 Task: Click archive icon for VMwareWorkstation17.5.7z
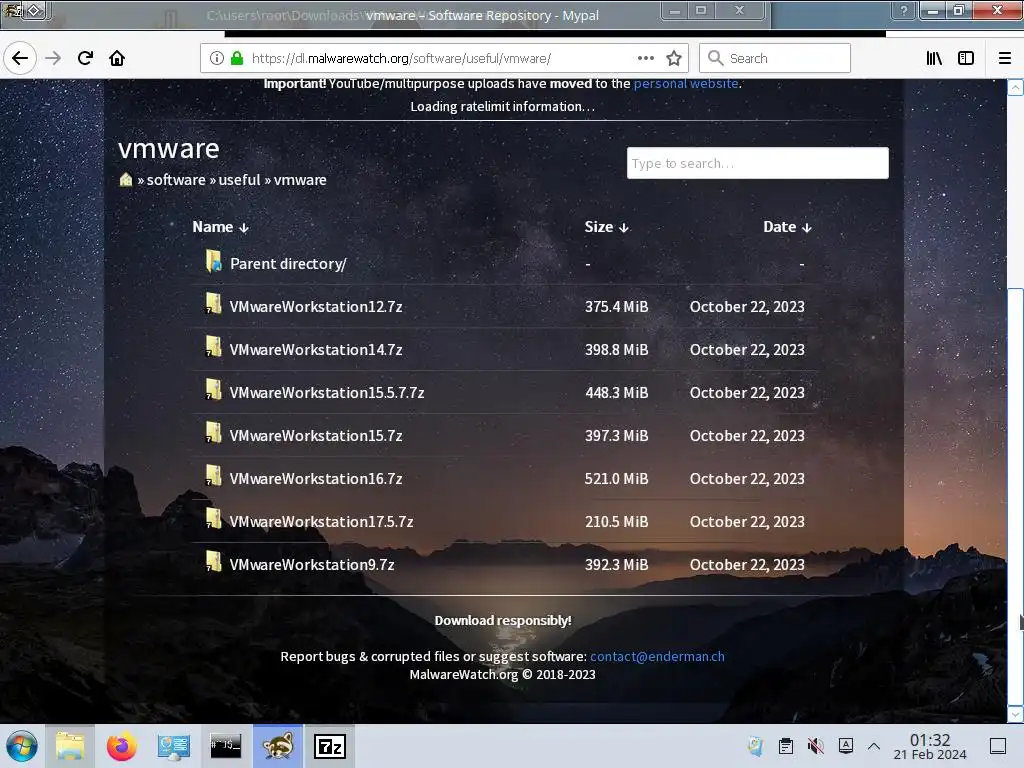(x=214, y=519)
